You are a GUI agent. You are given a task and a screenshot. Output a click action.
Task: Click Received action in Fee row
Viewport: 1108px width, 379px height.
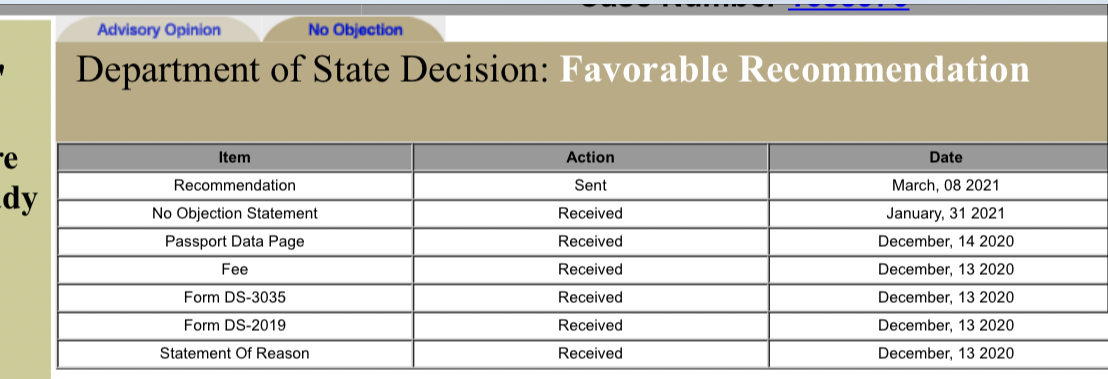click(590, 269)
